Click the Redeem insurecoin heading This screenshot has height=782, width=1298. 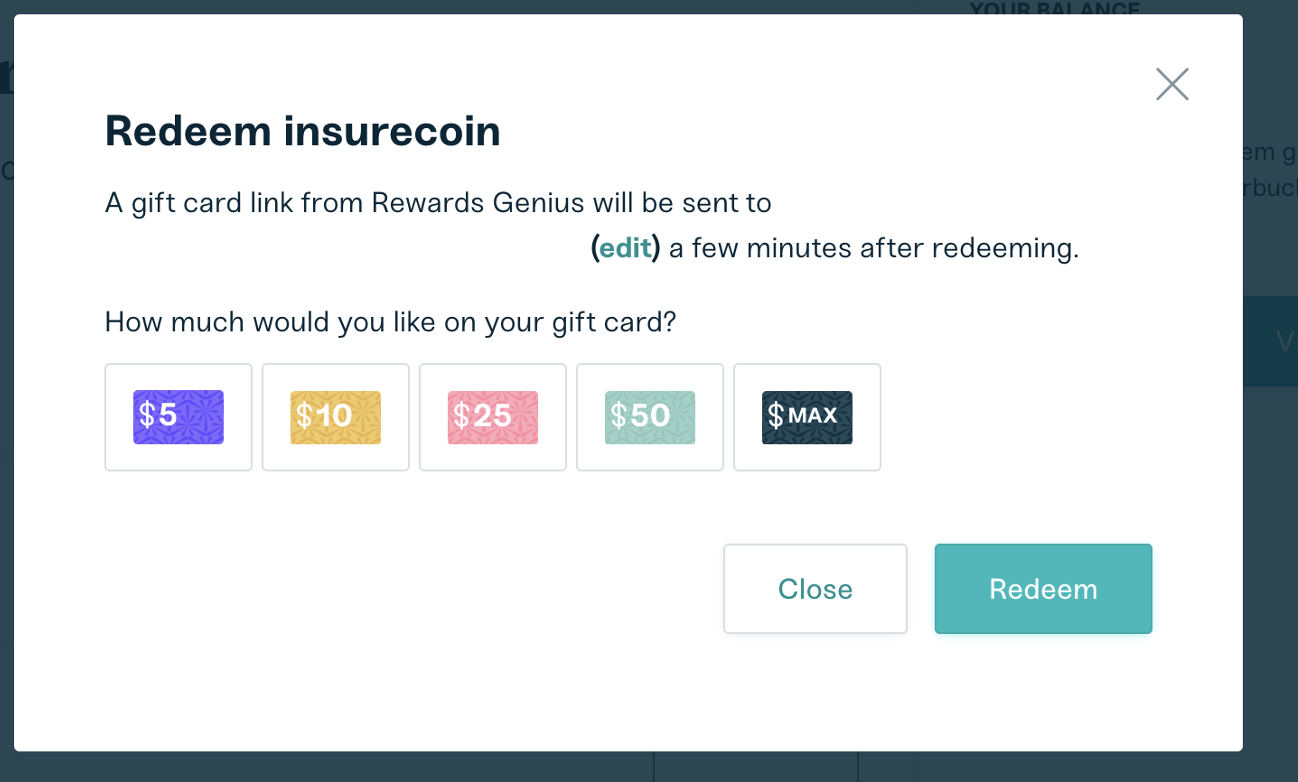tap(303, 131)
